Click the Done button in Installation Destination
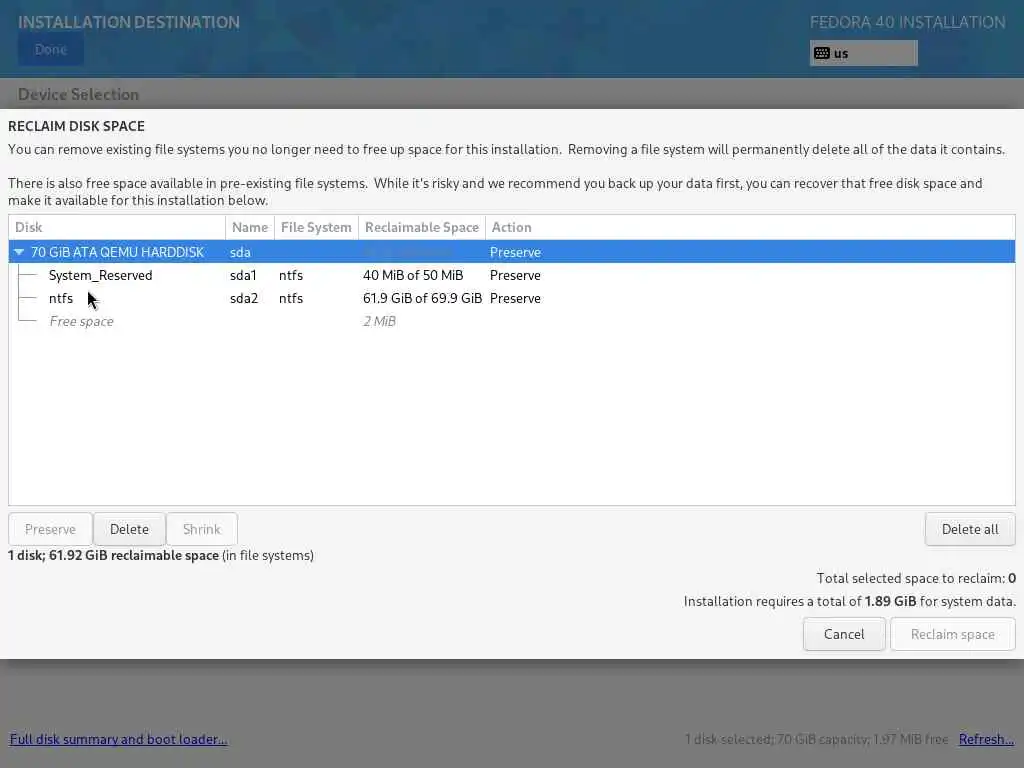This screenshot has height=768, width=1024. tap(51, 50)
